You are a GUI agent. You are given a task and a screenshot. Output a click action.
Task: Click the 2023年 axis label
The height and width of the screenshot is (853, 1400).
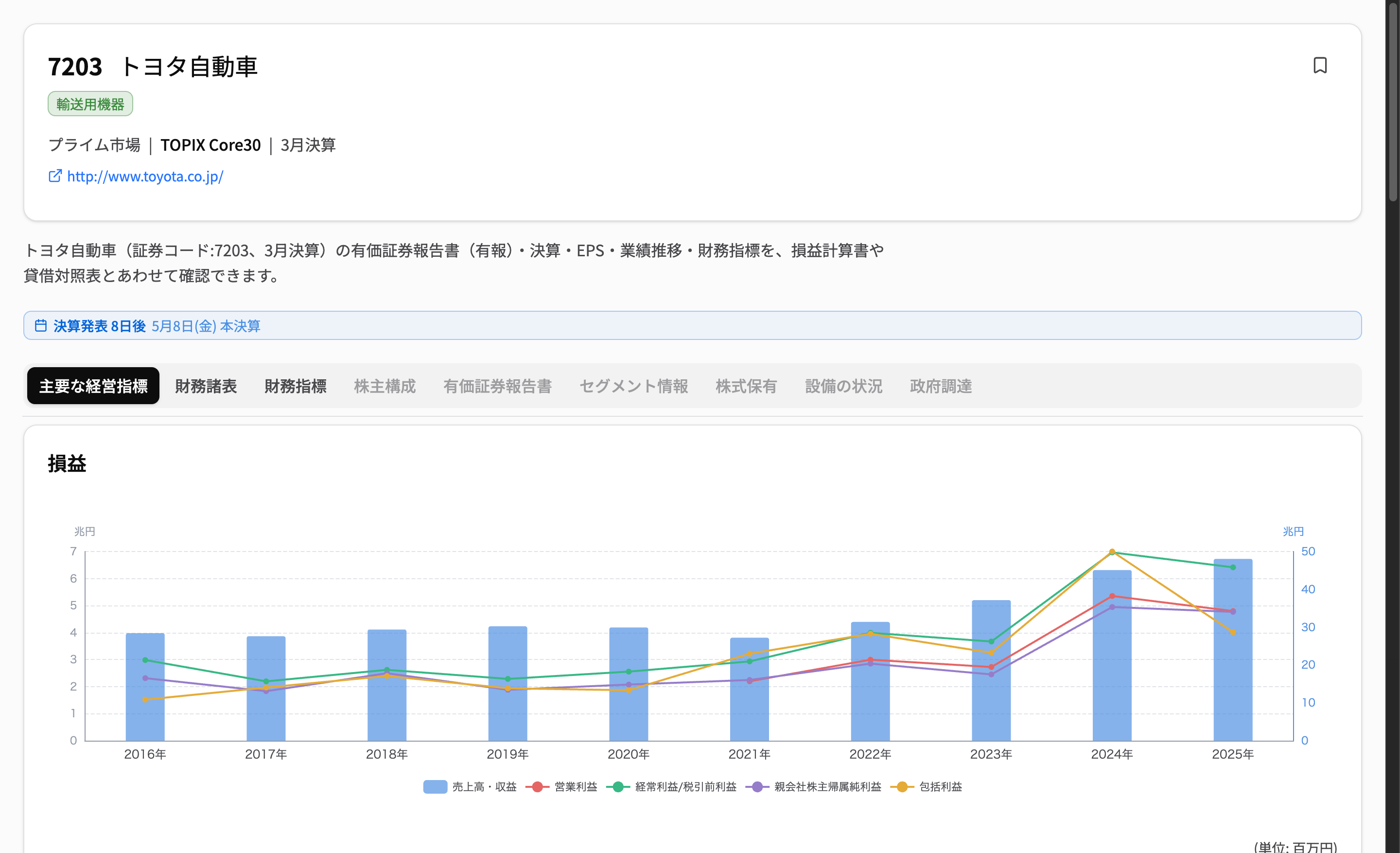point(991,754)
